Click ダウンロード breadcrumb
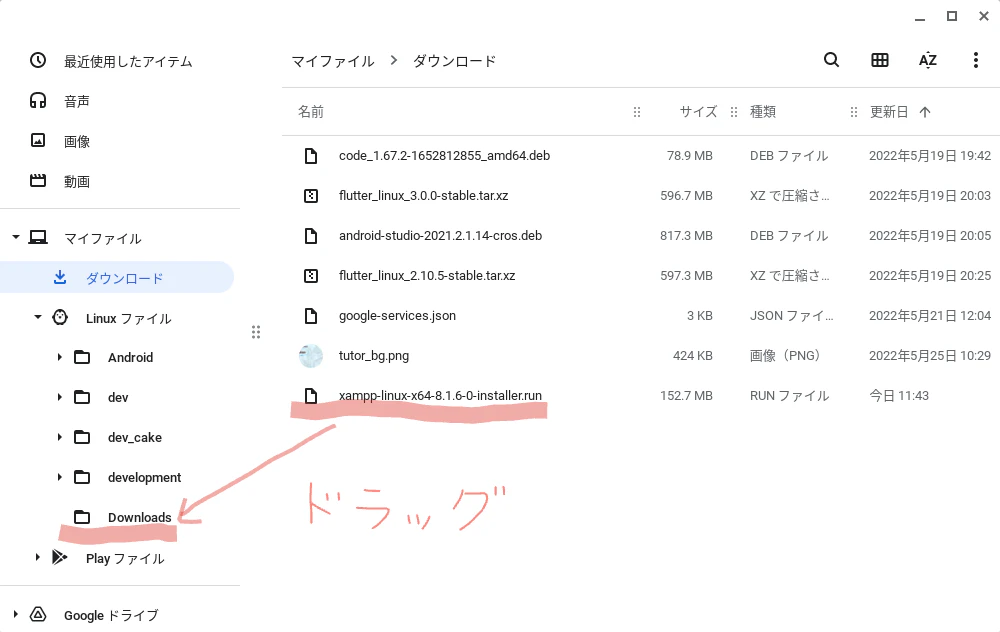Screen dimensions: 1000x632 tap(454, 61)
